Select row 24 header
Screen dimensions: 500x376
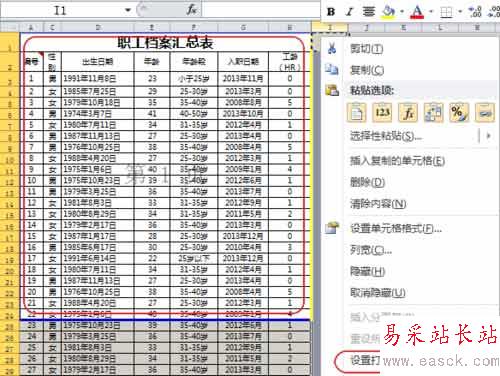pyautogui.click(x=9, y=315)
